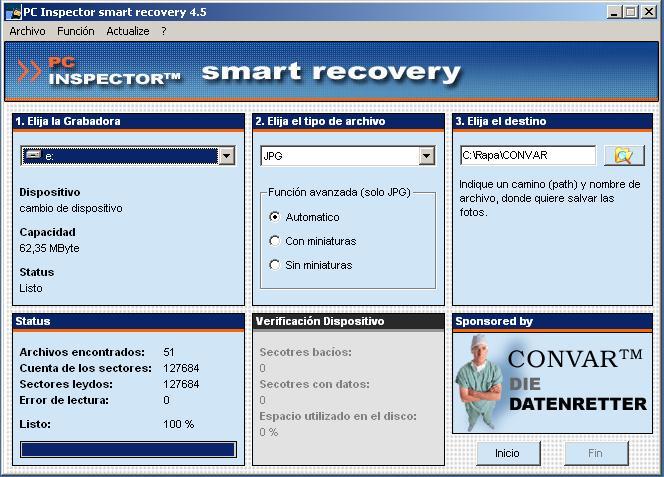Select the Automatico radio button
The image size is (664, 477).
click(274, 217)
